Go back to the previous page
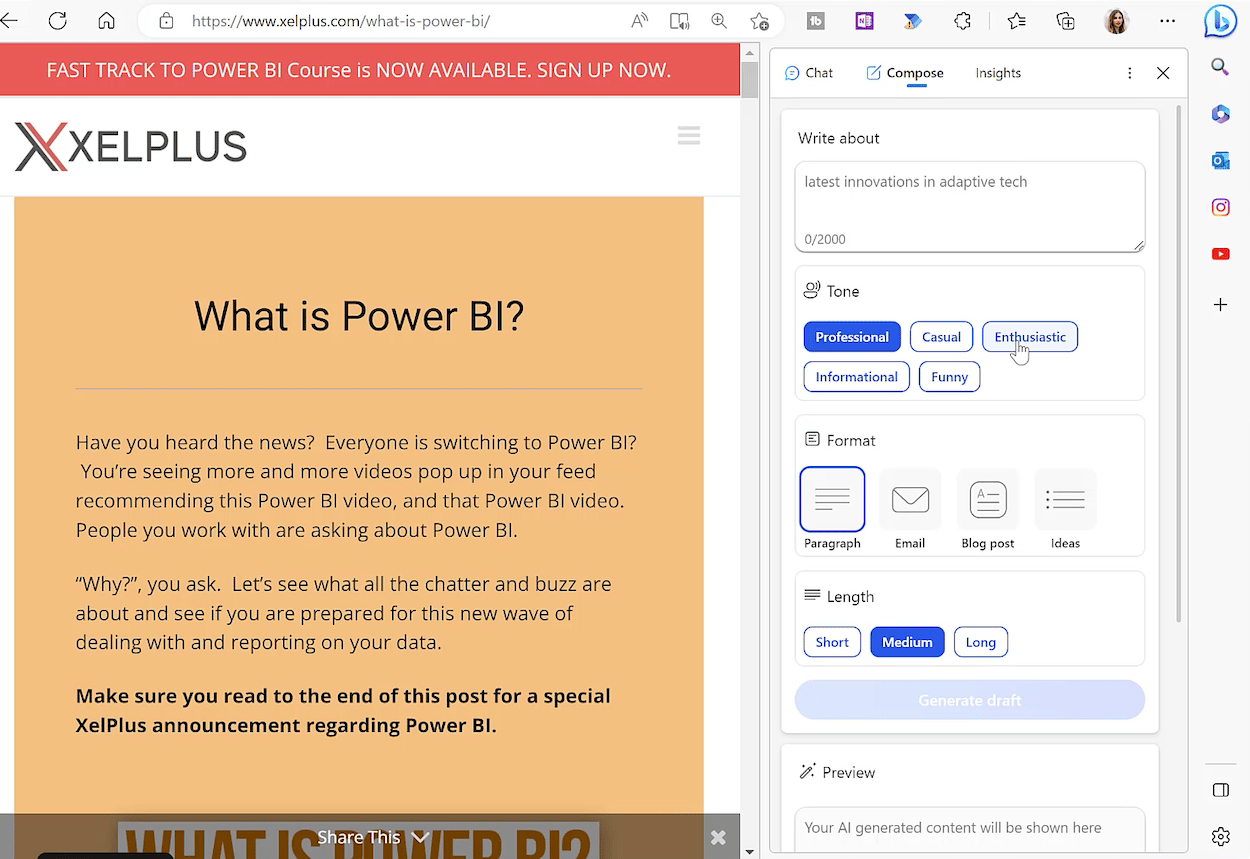Screen dimensions: 1250x859 [9, 20]
